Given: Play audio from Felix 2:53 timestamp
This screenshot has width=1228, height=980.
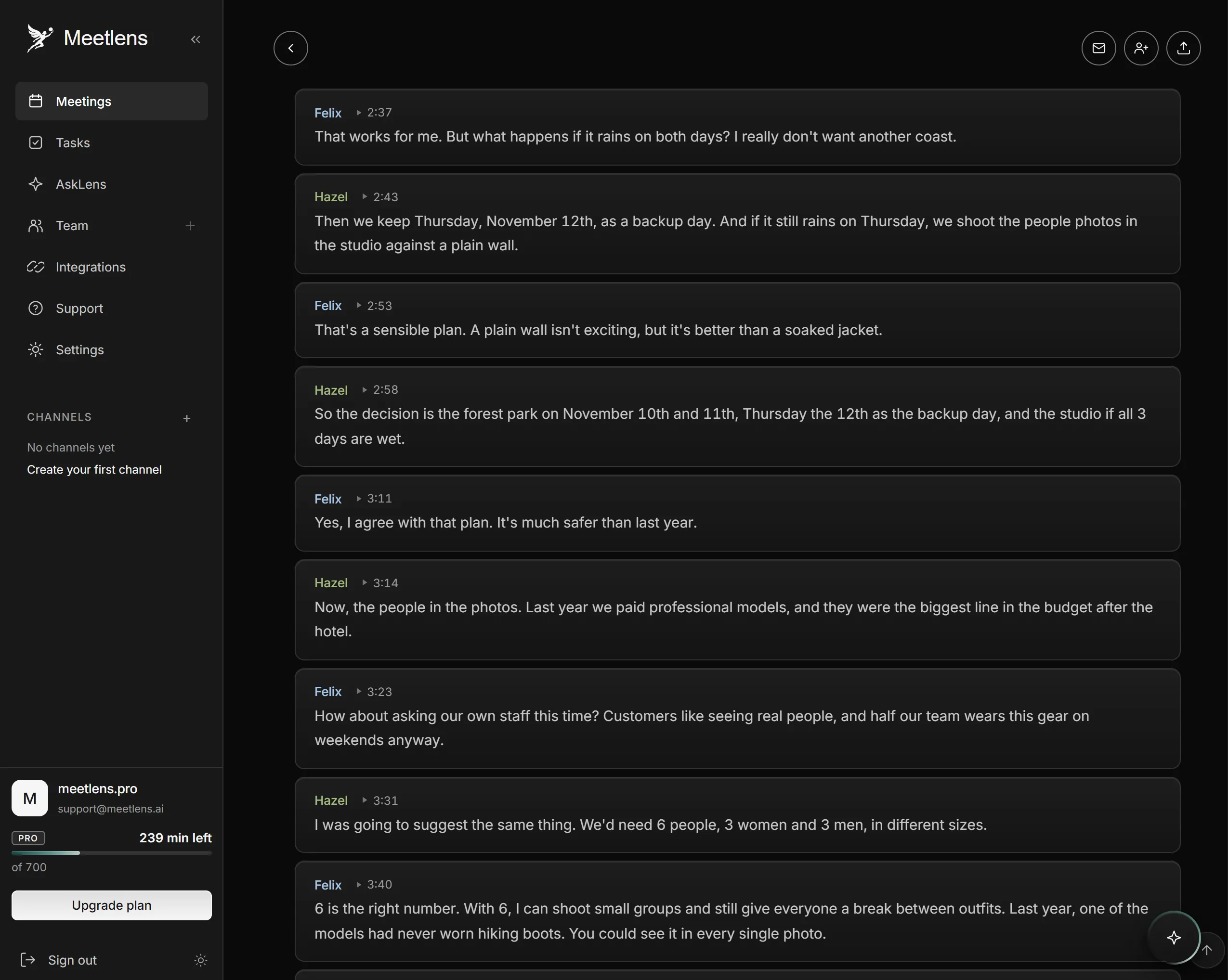Looking at the screenshot, I should (x=374, y=306).
